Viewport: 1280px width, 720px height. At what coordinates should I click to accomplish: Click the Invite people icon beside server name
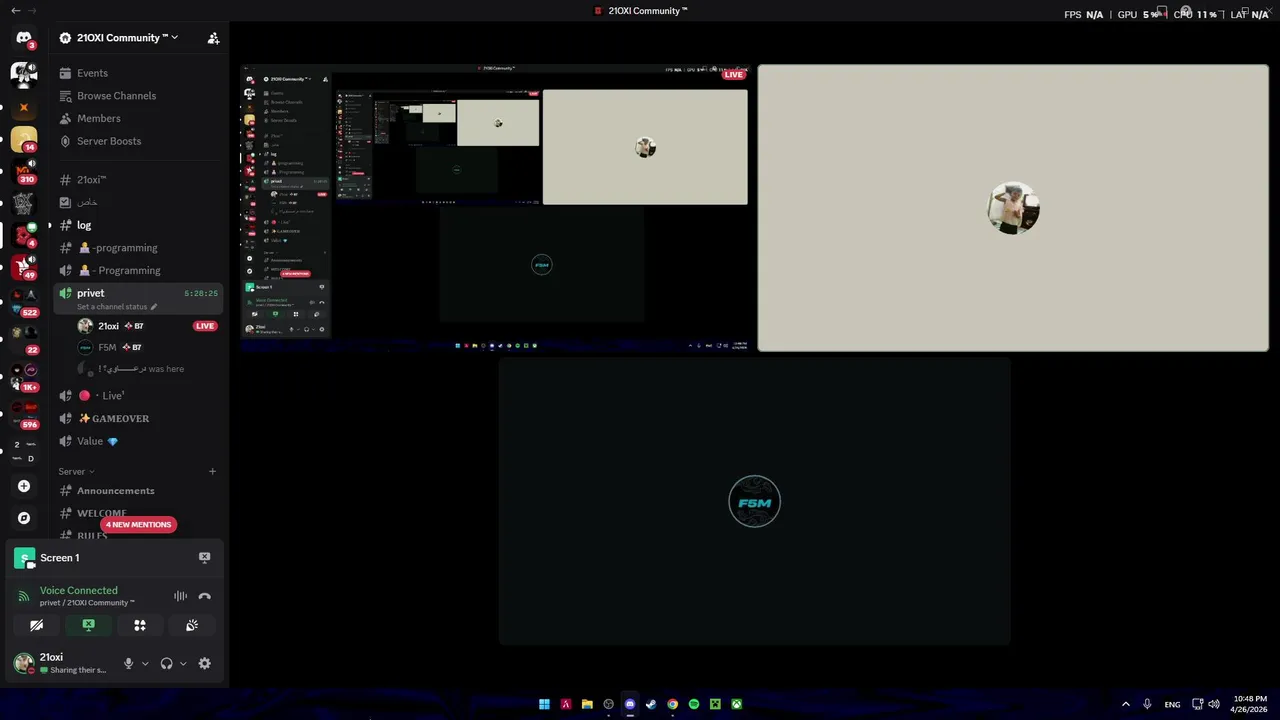[x=213, y=38]
